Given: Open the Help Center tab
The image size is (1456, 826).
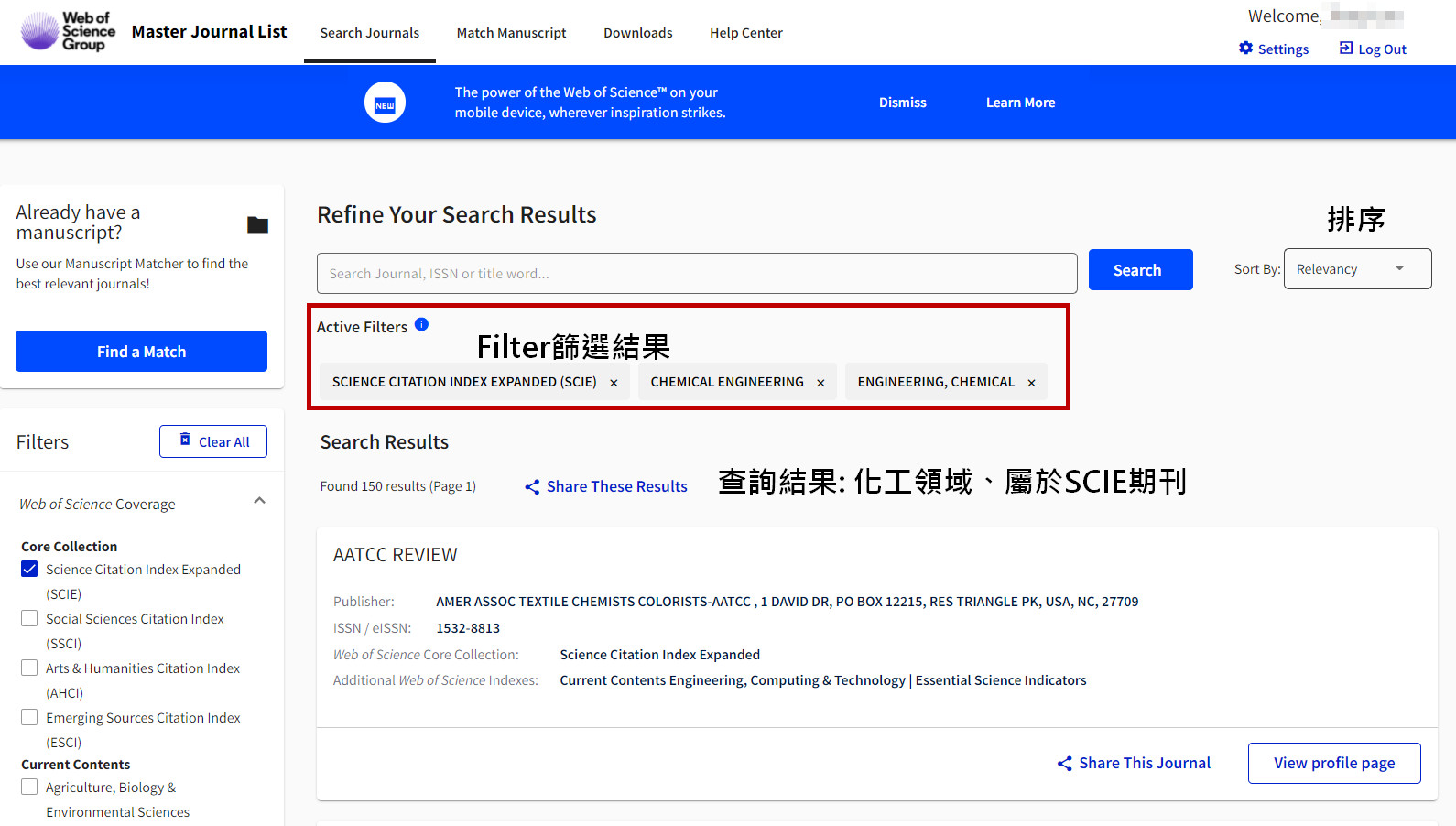Looking at the screenshot, I should click(x=746, y=33).
